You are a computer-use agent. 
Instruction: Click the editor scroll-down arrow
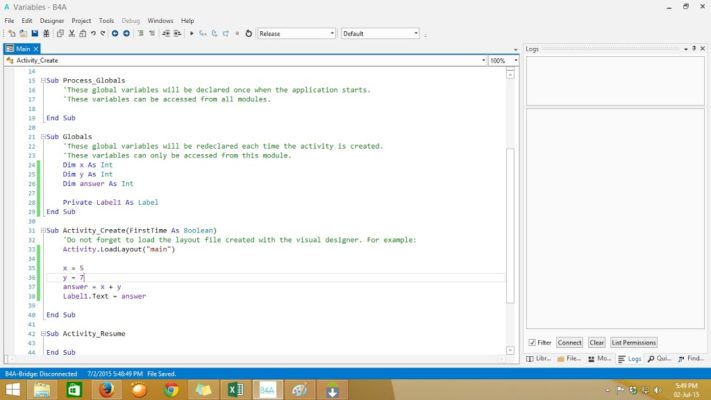[x=510, y=350]
